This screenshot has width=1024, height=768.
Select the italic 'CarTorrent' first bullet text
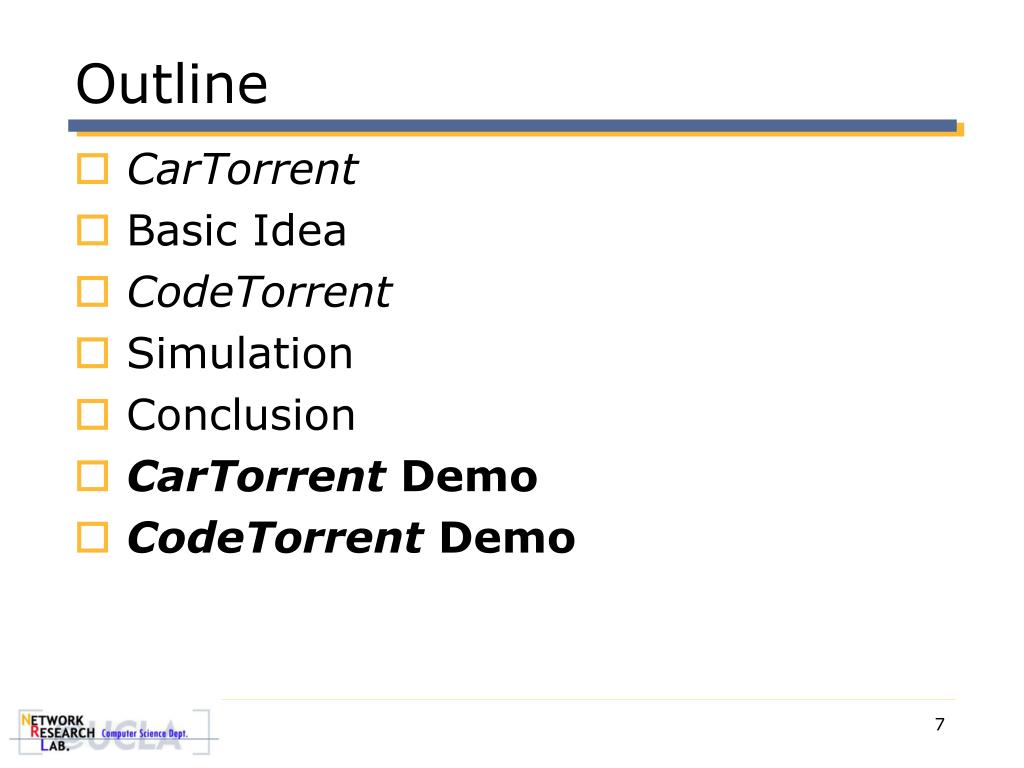coord(242,169)
